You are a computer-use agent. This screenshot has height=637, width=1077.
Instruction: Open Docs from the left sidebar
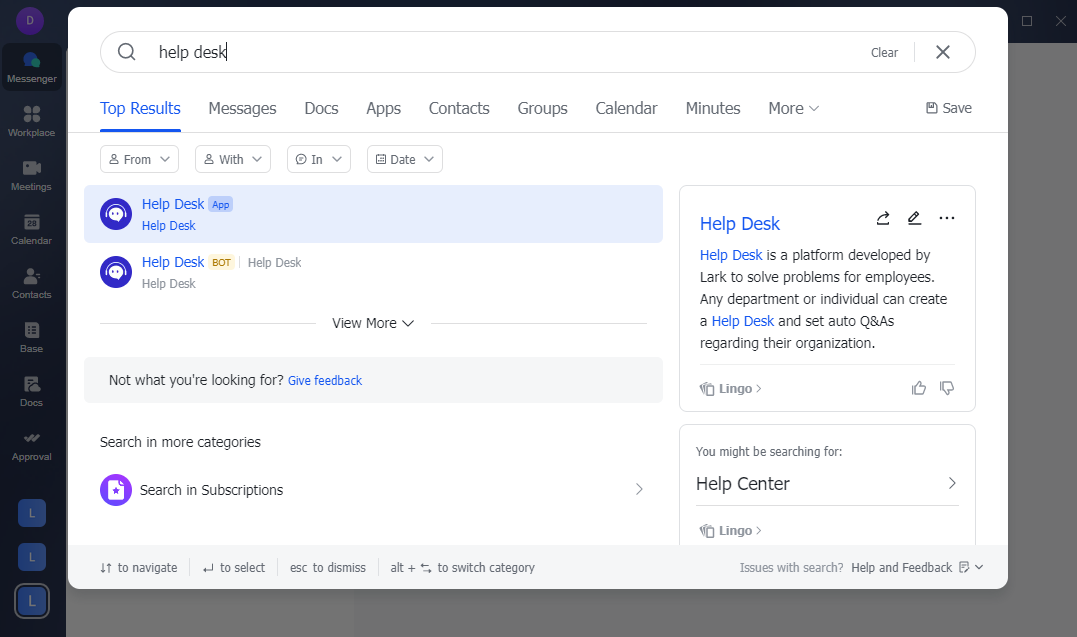coord(31,394)
